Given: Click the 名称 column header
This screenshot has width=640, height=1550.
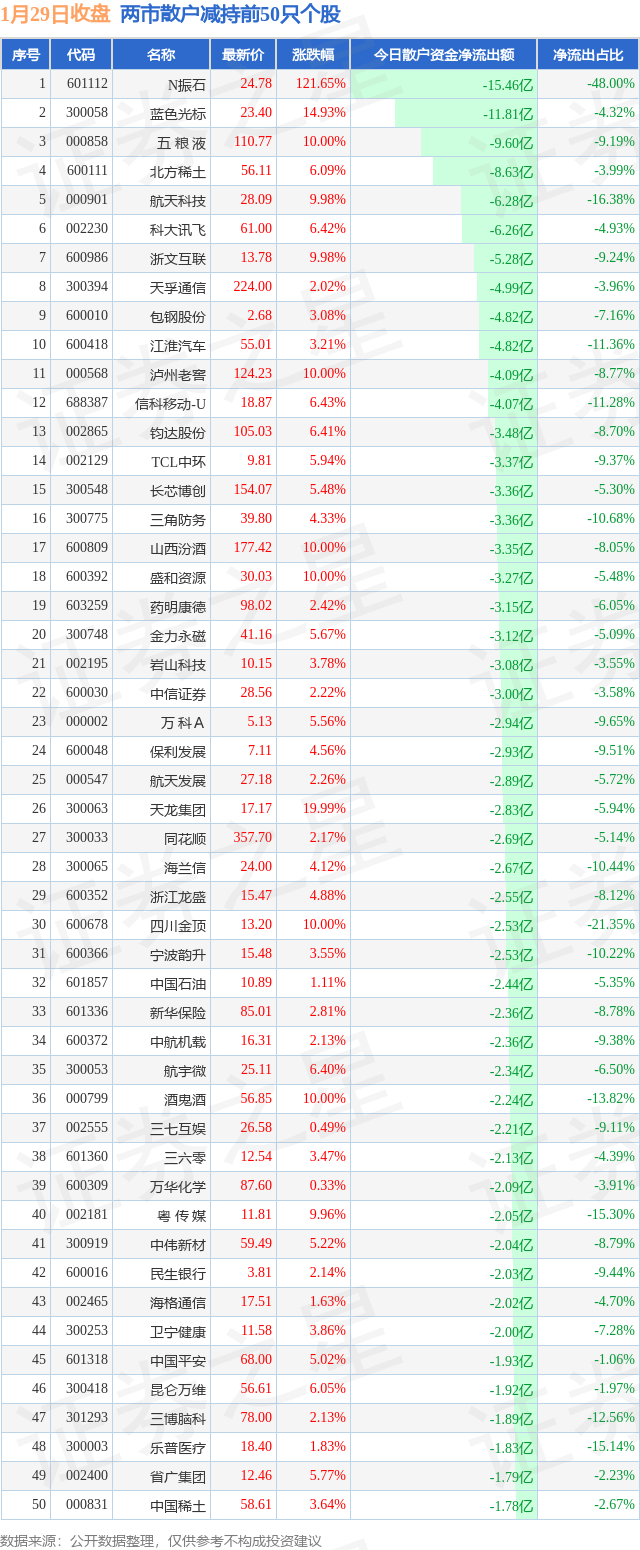Looking at the screenshot, I should 160,55.
